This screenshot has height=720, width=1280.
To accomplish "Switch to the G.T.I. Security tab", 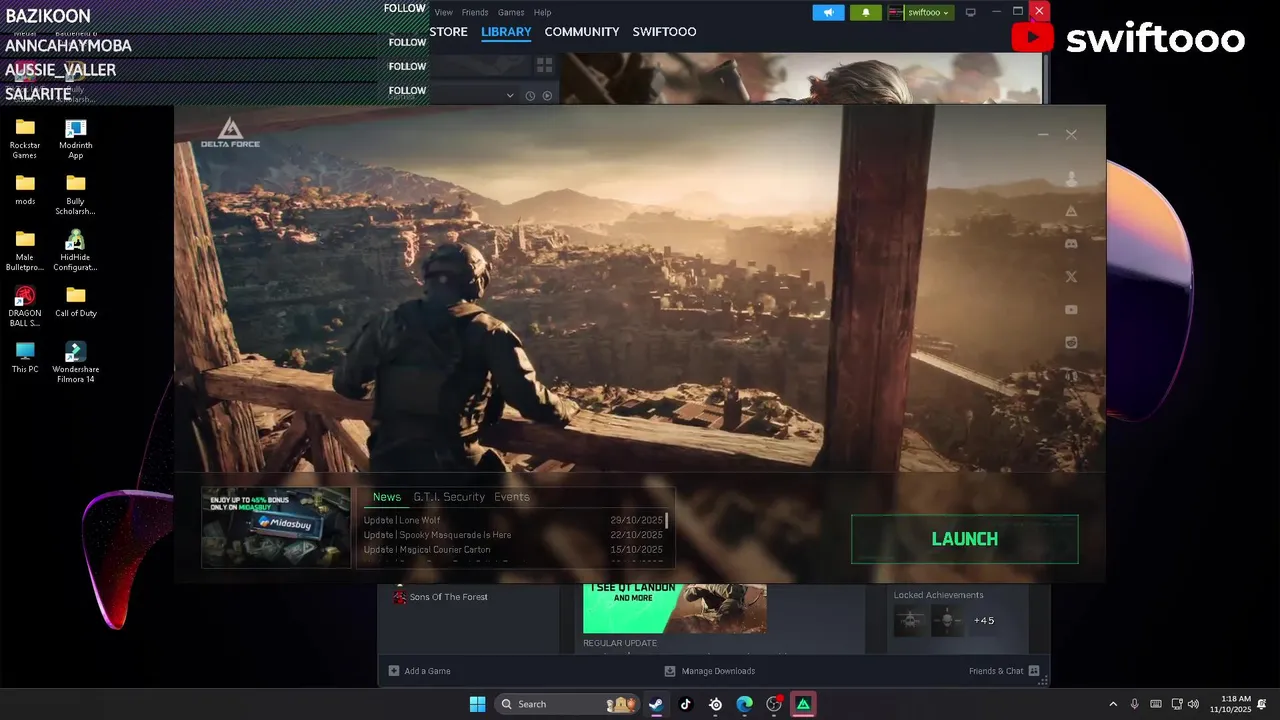I will 449,497.
